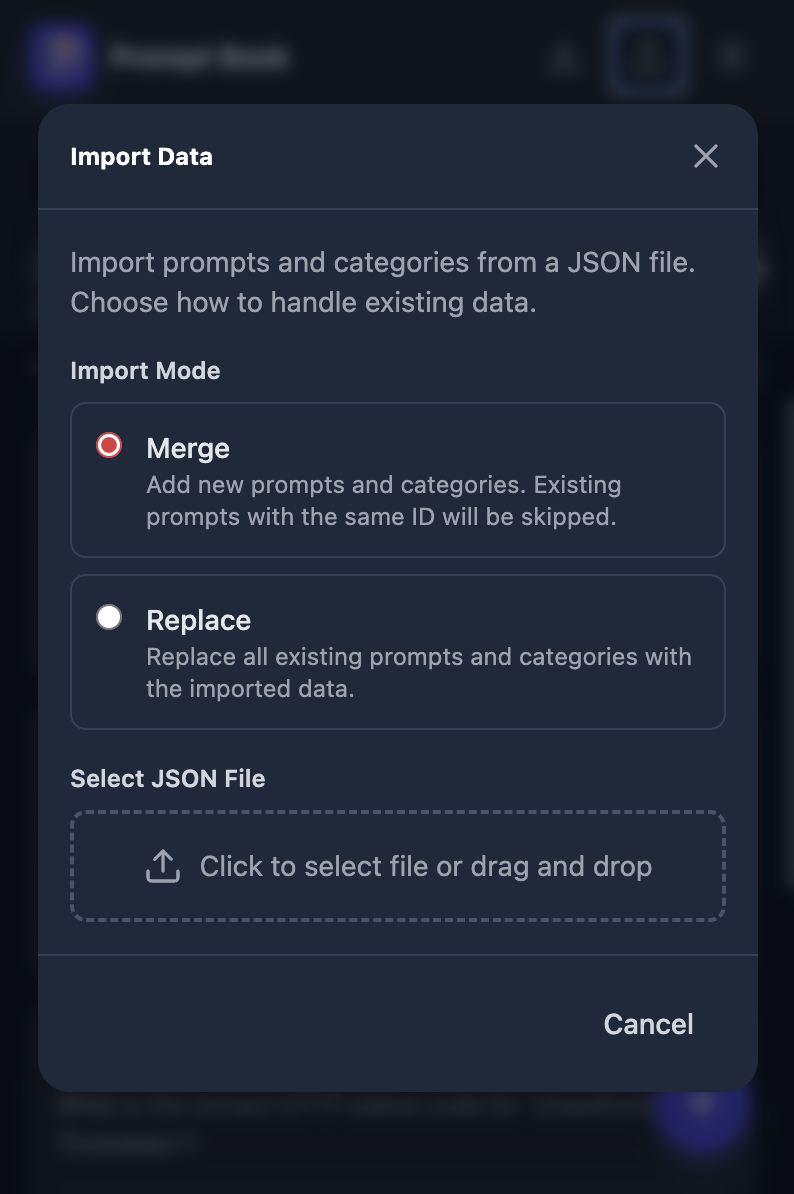Screen dimensions: 794x1194
Task: Click the Merge option card
Action: tap(398, 480)
